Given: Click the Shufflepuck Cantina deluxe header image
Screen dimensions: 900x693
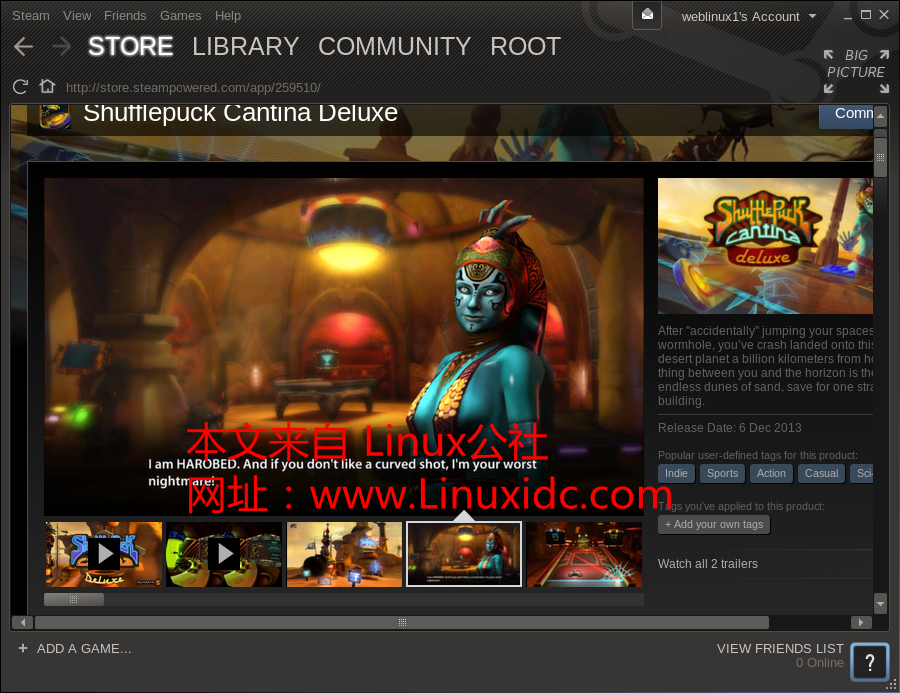Looking at the screenshot, I should 765,246.
